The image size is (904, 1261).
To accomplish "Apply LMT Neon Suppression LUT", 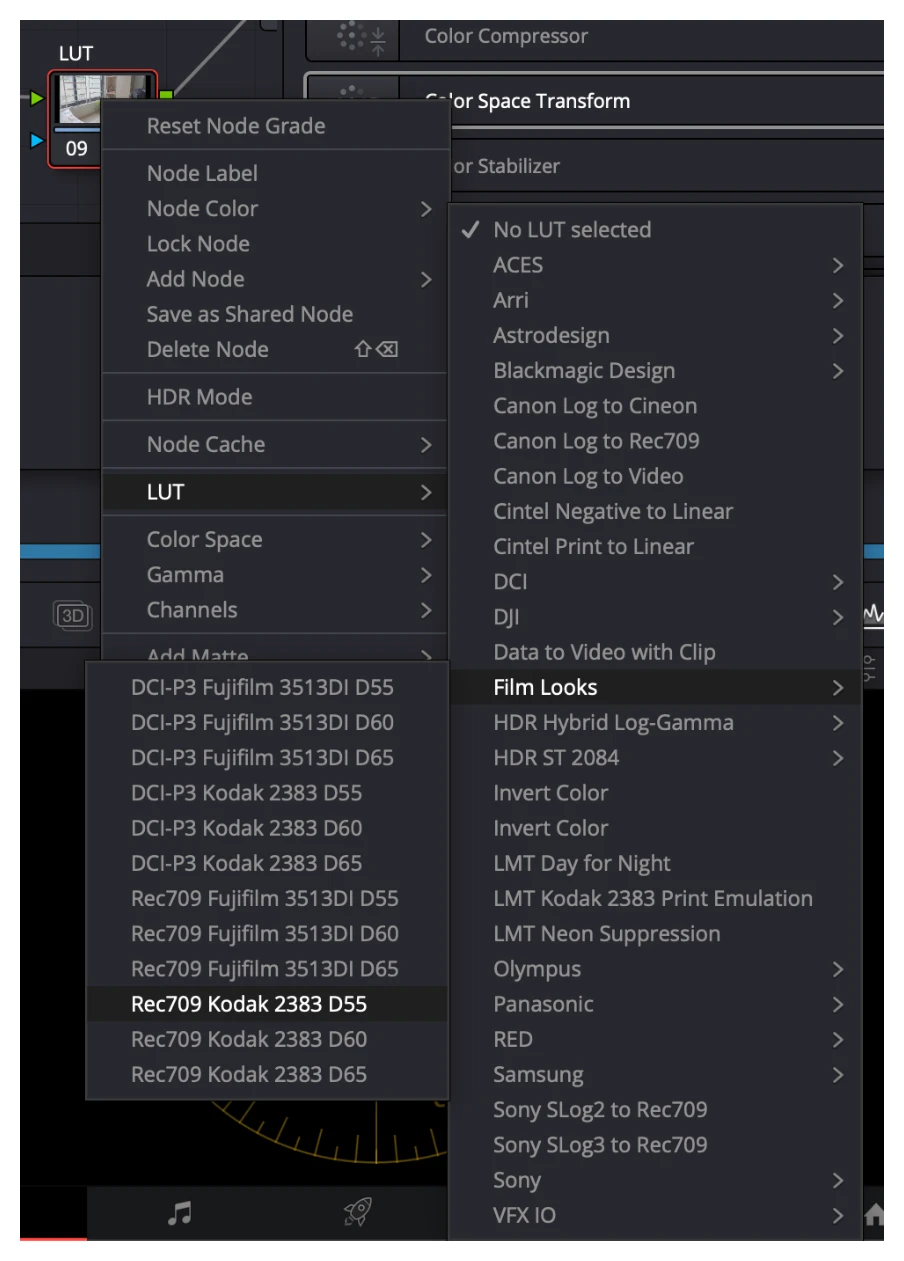I will (655, 934).
